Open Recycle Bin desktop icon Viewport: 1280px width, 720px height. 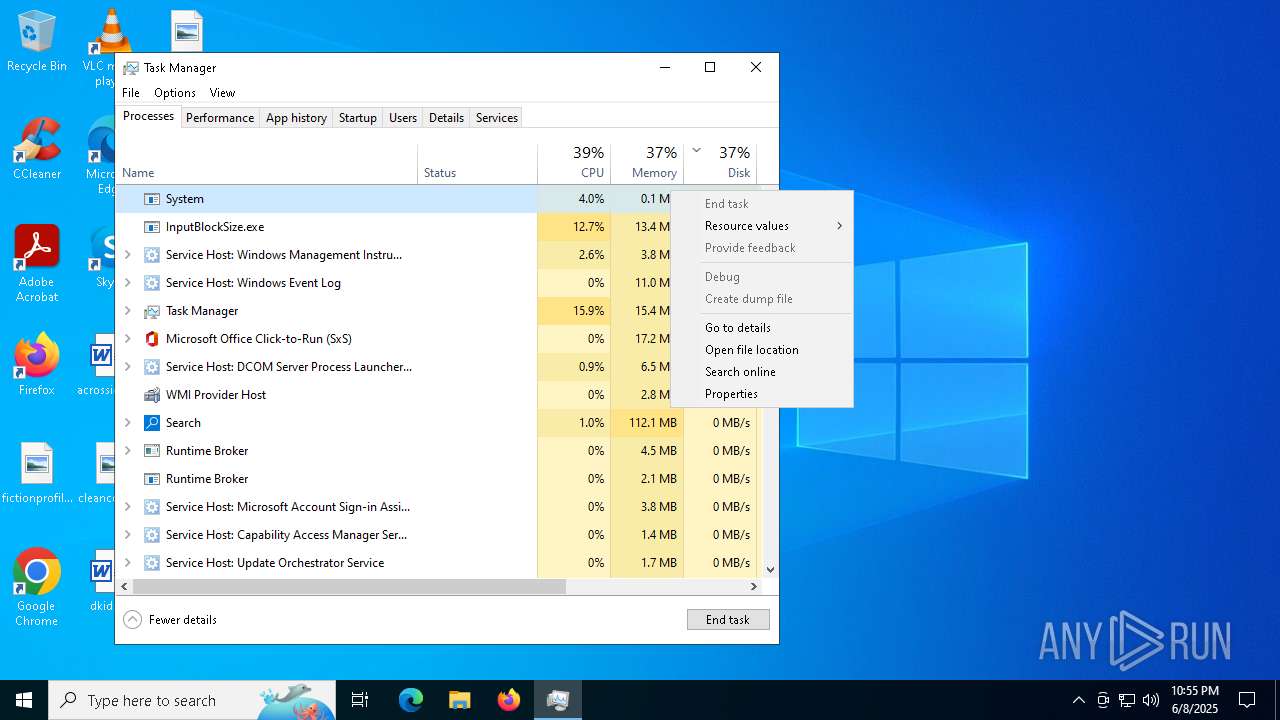37,42
